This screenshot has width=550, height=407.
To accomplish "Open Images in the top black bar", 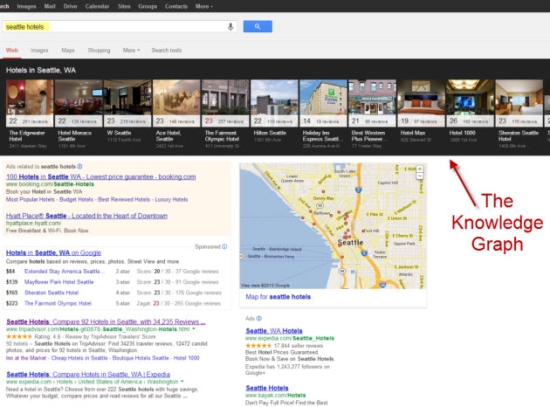I will pos(27,6).
